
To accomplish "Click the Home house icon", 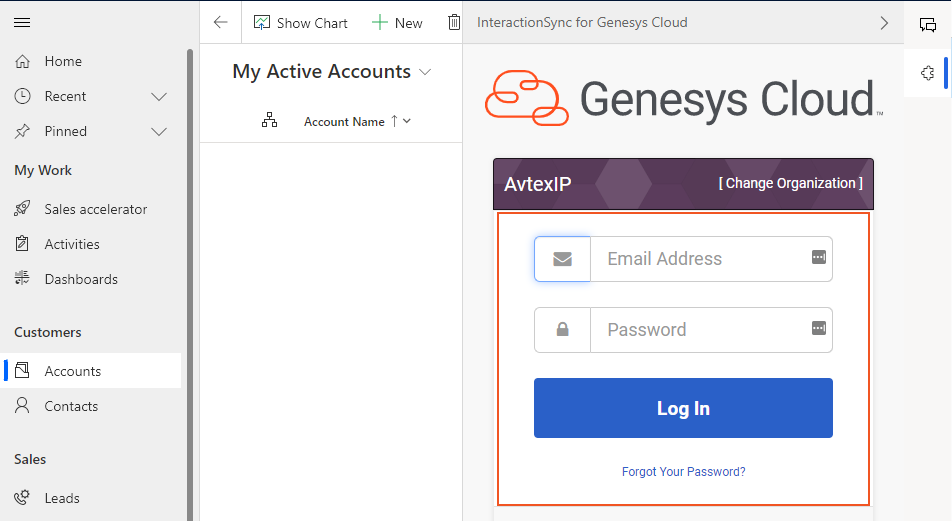I will click(22, 61).
